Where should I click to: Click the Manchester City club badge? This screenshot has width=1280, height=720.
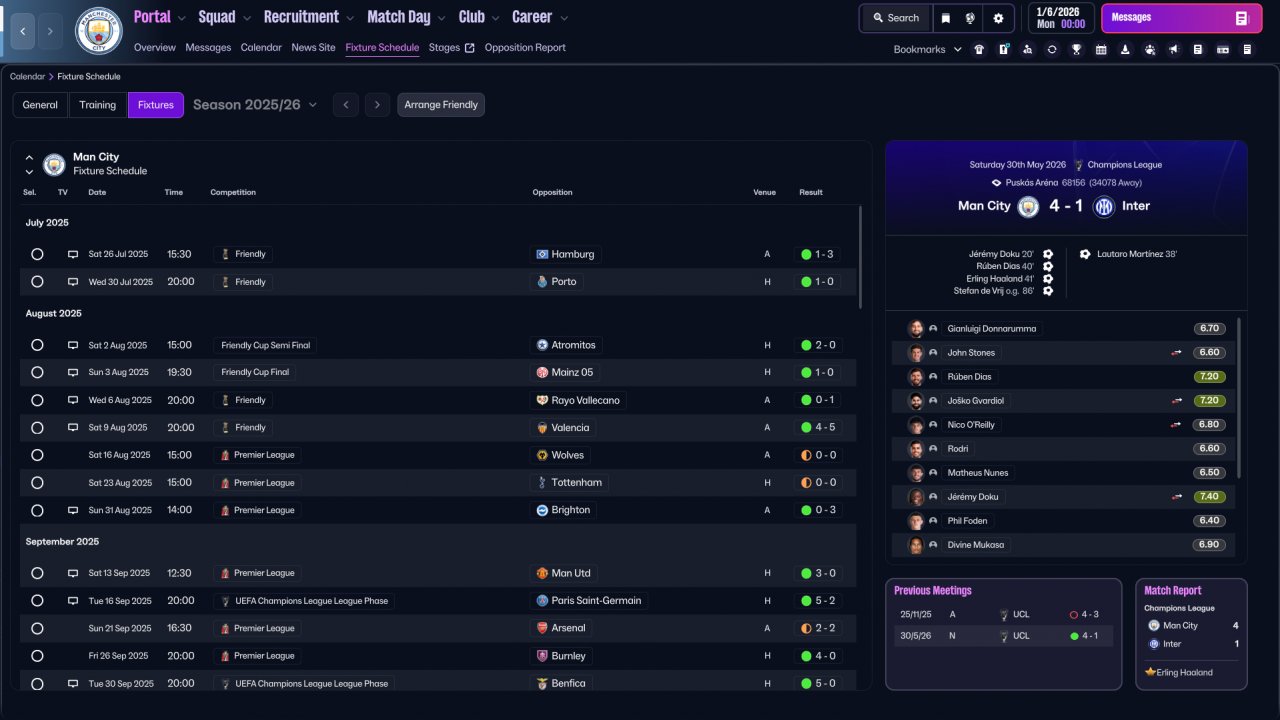(x=99, y=32)
